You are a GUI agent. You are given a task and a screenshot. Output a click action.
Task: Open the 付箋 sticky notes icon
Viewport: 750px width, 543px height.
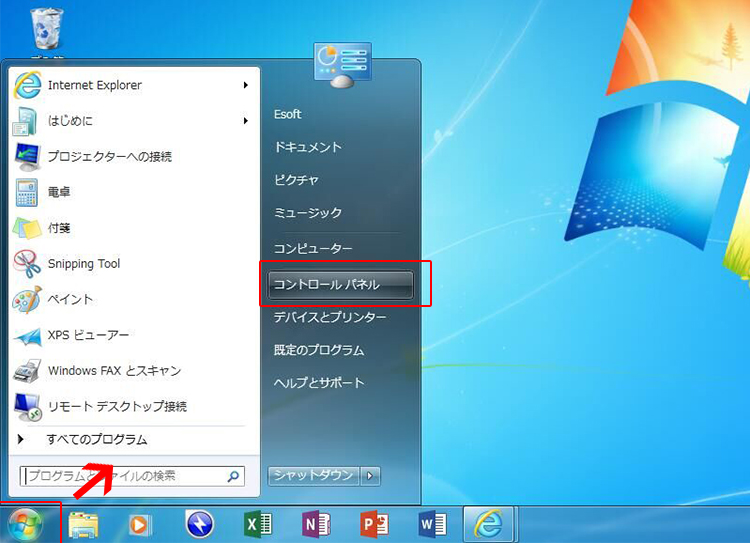(x=26, y=228)
